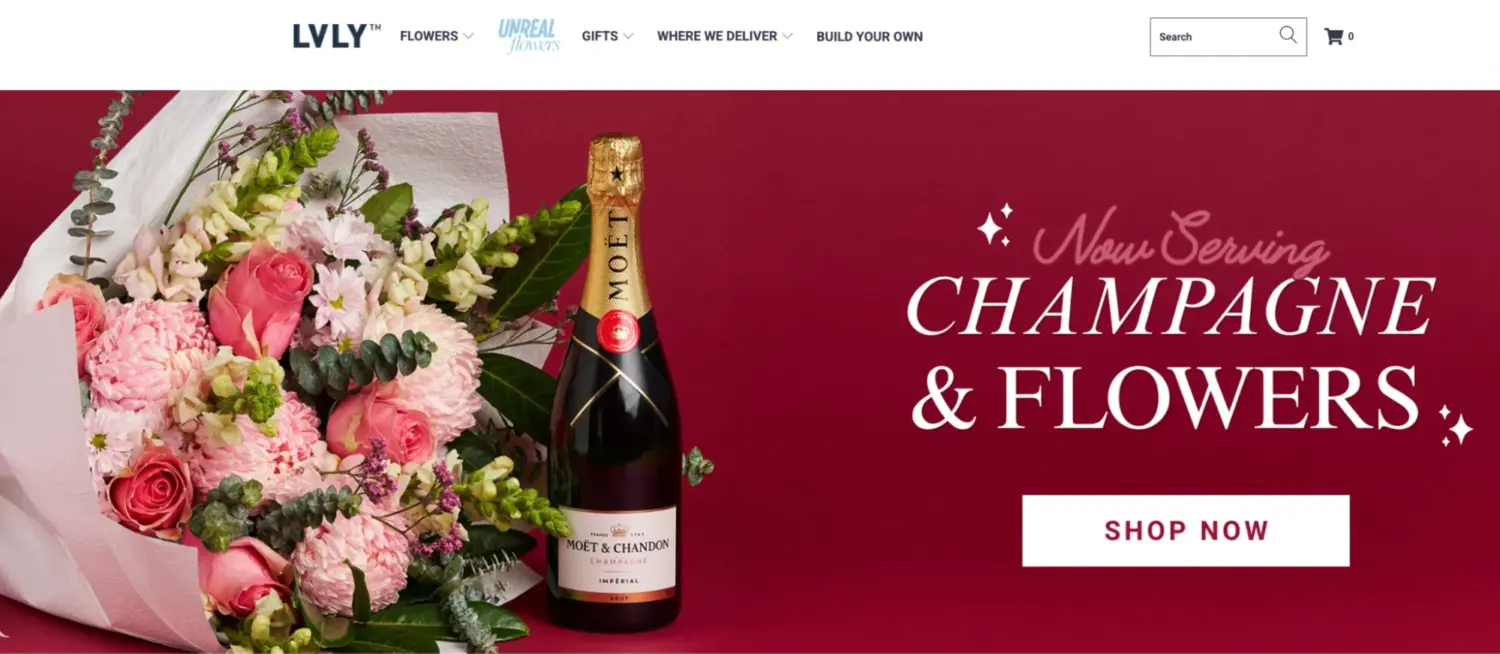Click the sparkle stars after FLOWERS heading
Screen dimensions: 1500x654
pos(1456,425)
